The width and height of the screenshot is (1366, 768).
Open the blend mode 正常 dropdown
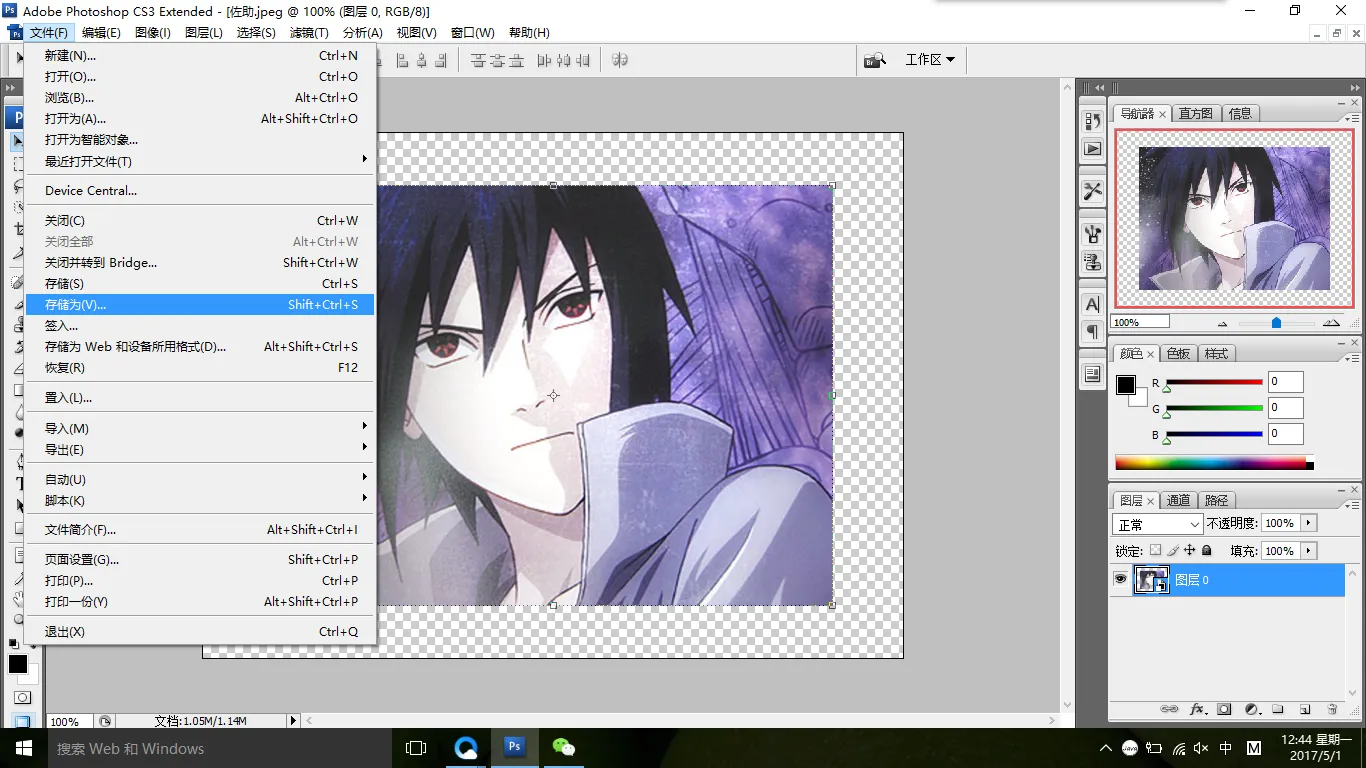pos(1158,524)
